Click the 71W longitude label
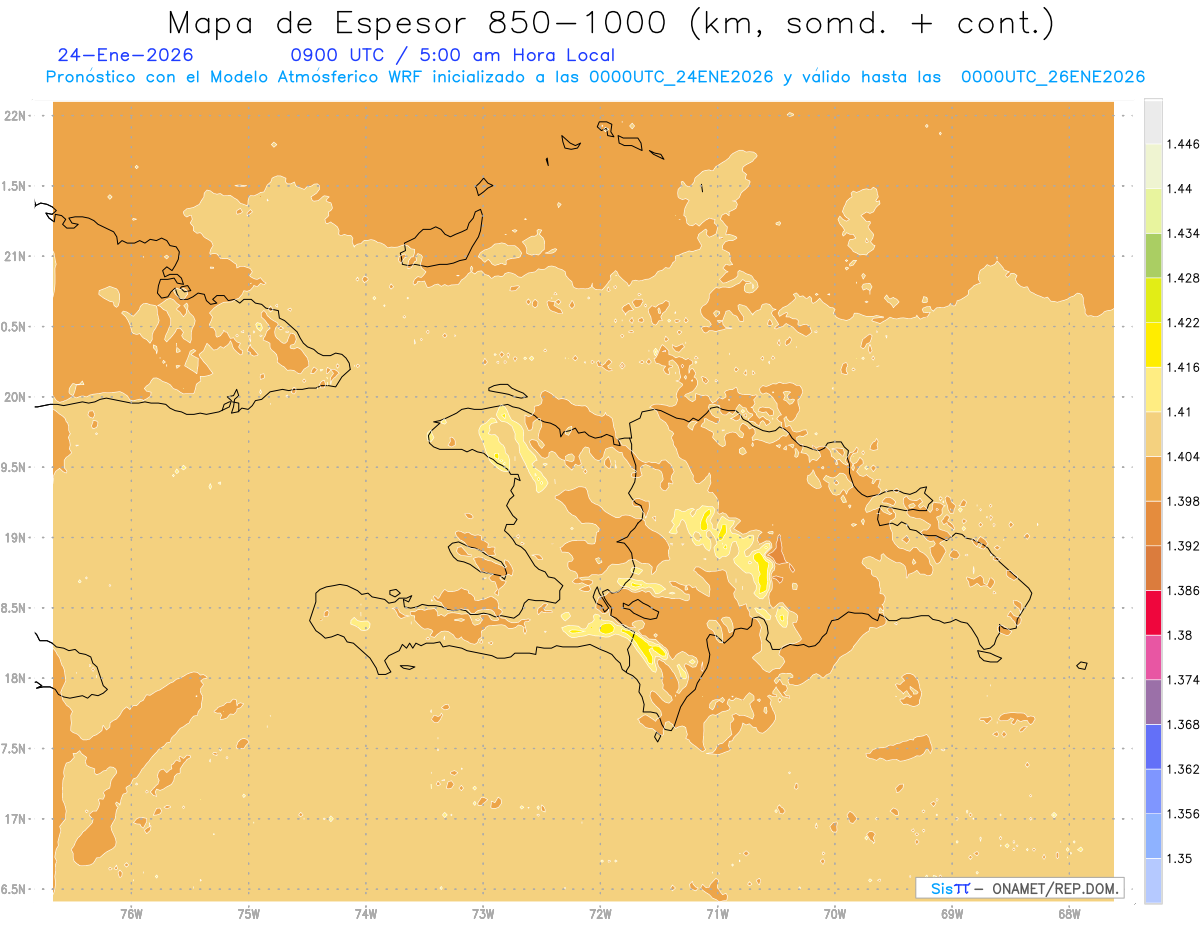This screenshot has width=1200, height=927. coord(717,914)
